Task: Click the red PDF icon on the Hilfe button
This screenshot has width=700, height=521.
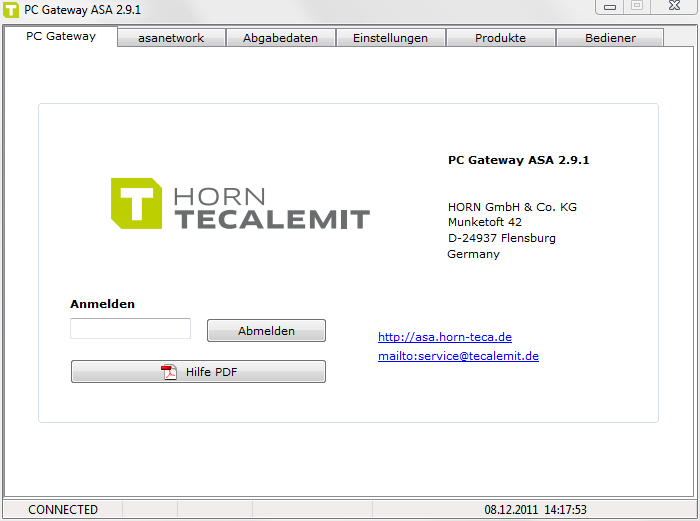Action: (169, 372)
